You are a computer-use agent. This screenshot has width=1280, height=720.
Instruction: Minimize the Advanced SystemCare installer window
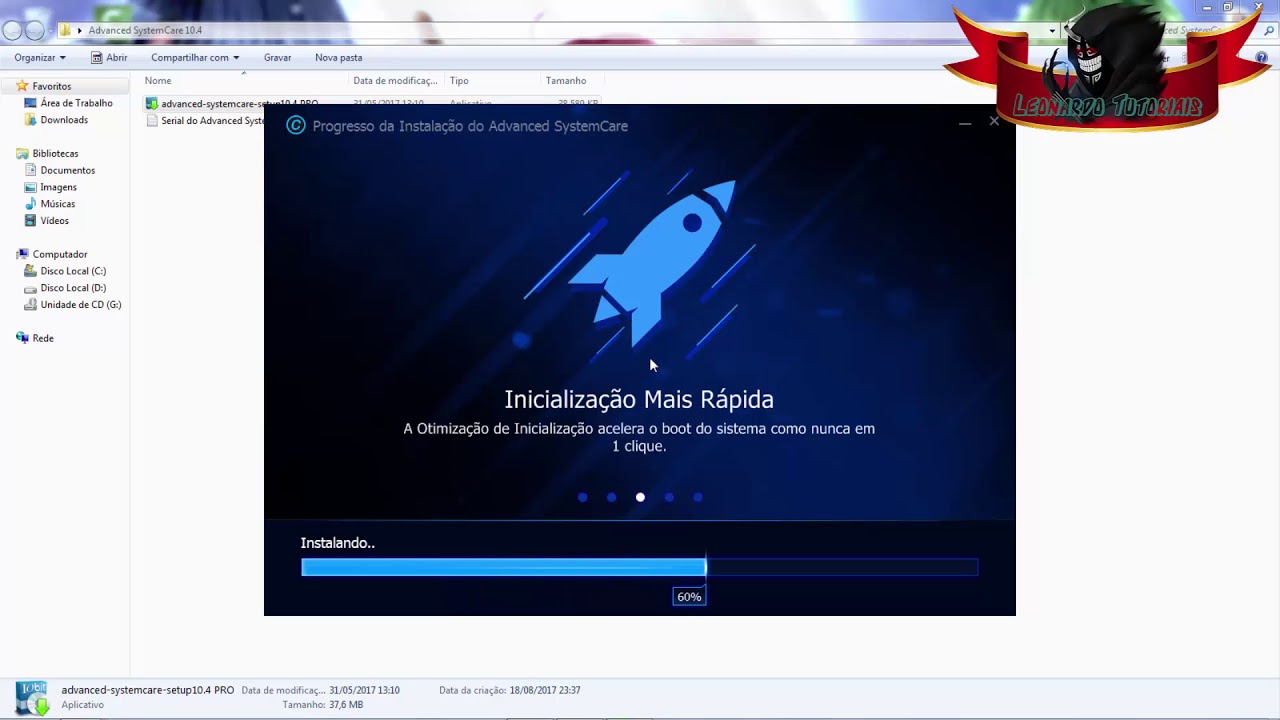tap(965, 123)
